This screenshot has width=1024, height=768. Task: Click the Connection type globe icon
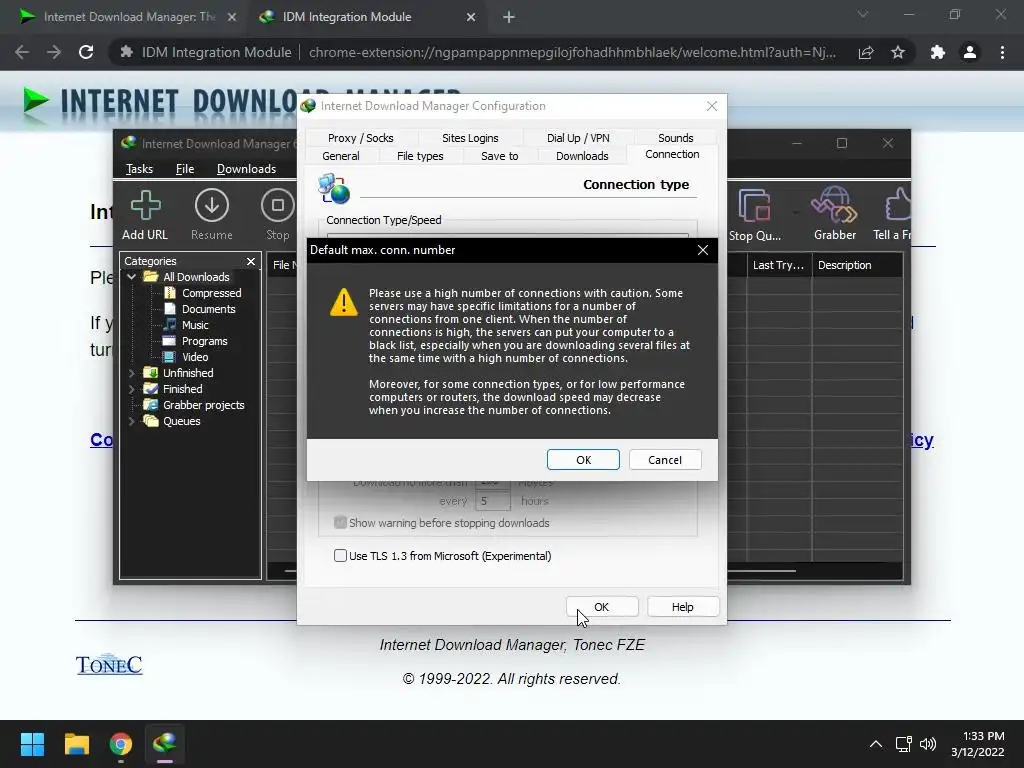pyautogui.click(x=334, y=188)
